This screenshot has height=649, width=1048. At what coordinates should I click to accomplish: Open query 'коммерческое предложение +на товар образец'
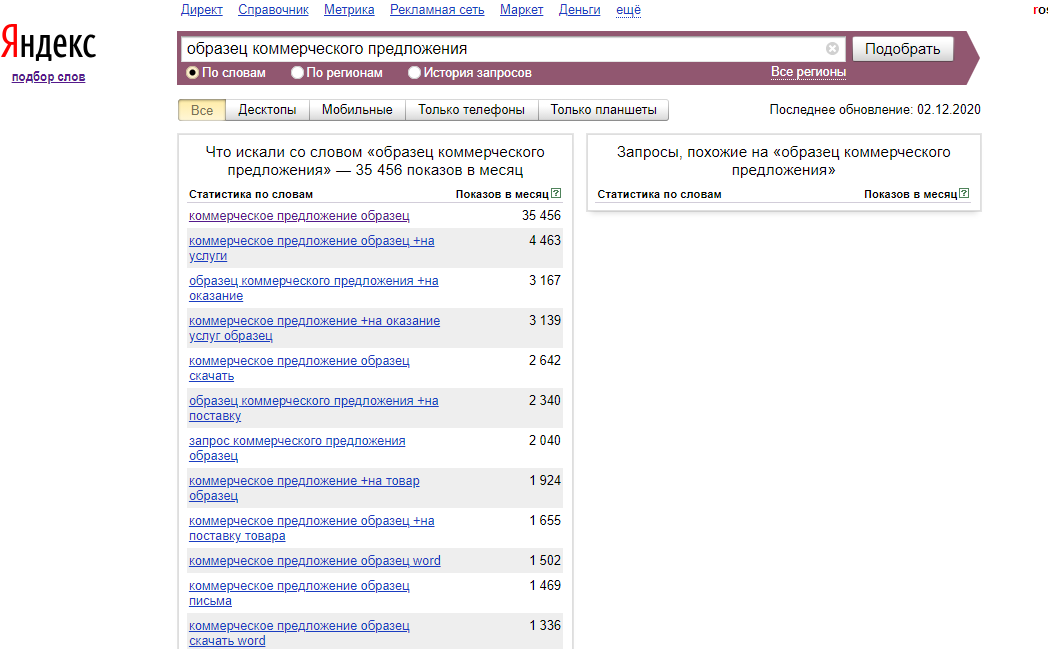[x=304, y=489]
